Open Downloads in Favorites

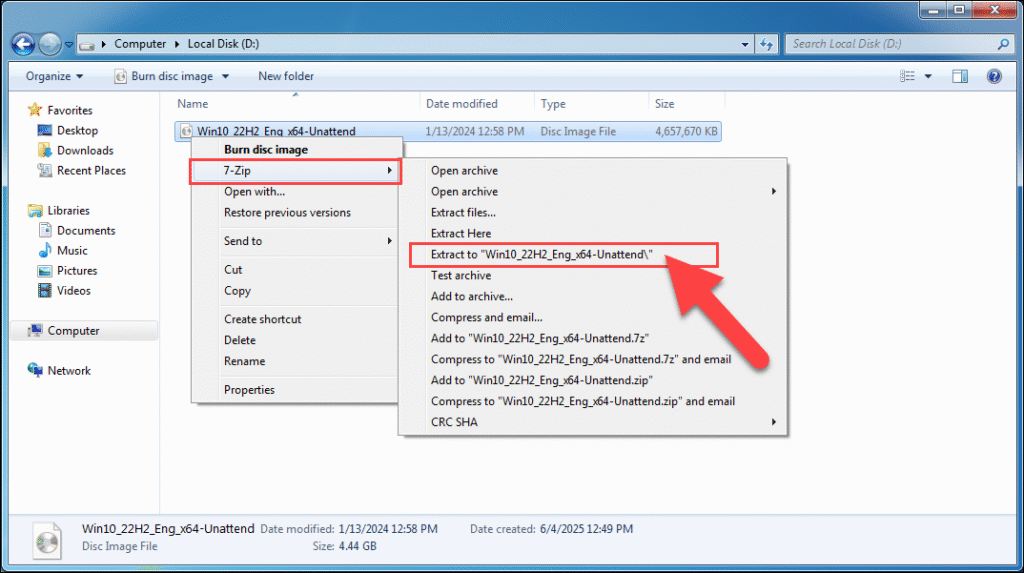point(76,150)
